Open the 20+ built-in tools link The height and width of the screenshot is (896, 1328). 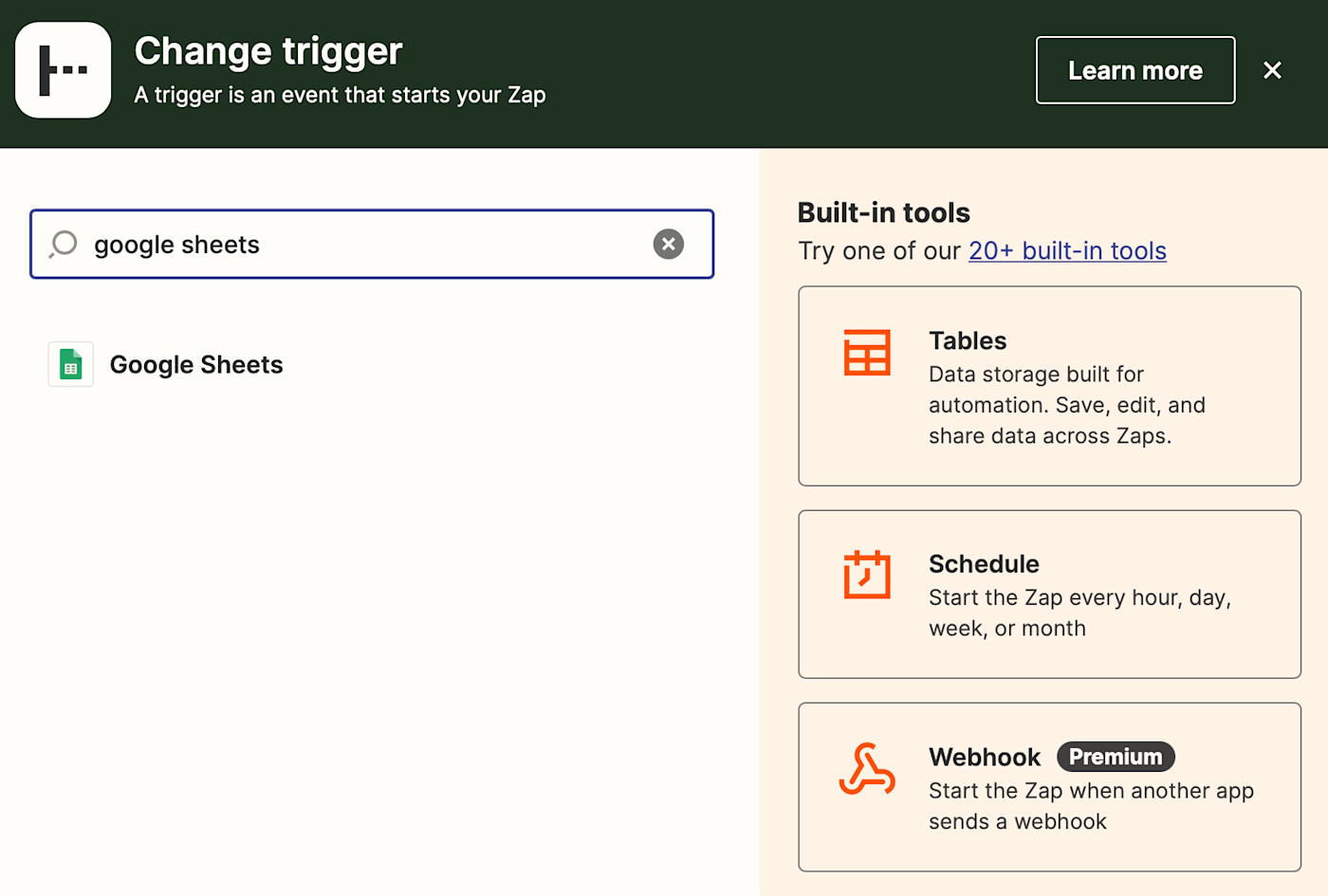(x=1067, y=251)
